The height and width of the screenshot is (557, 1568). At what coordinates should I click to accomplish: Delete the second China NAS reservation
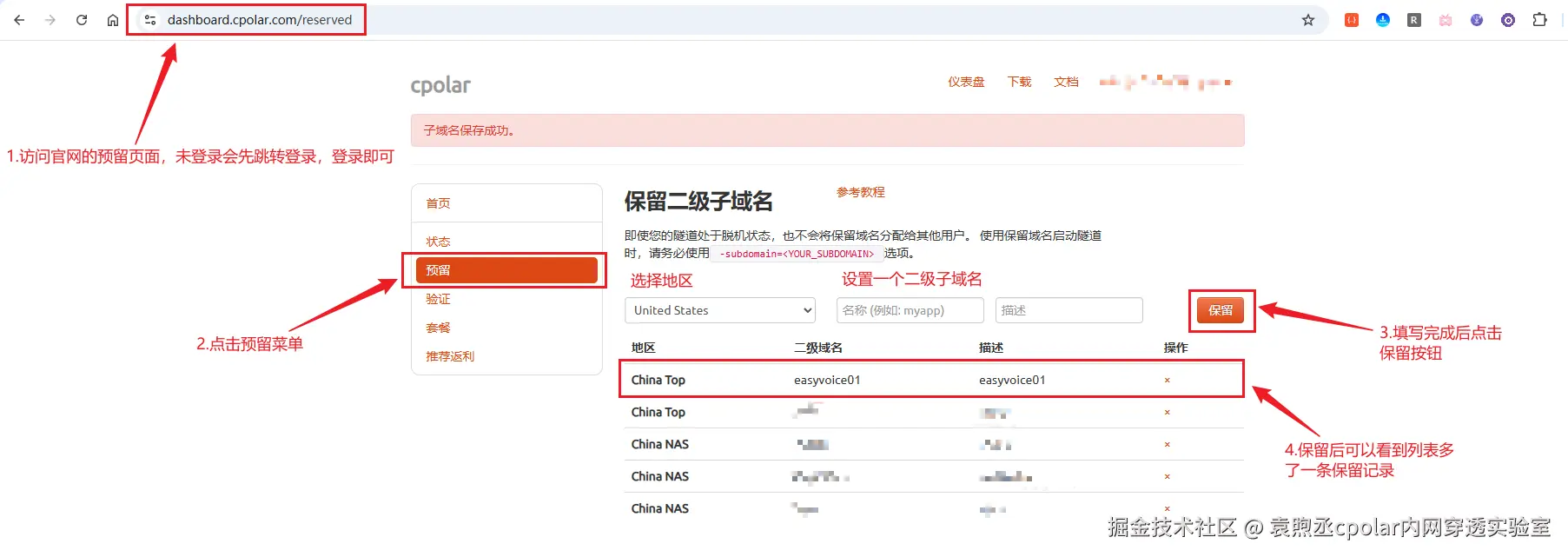(x=1167, y=476)
